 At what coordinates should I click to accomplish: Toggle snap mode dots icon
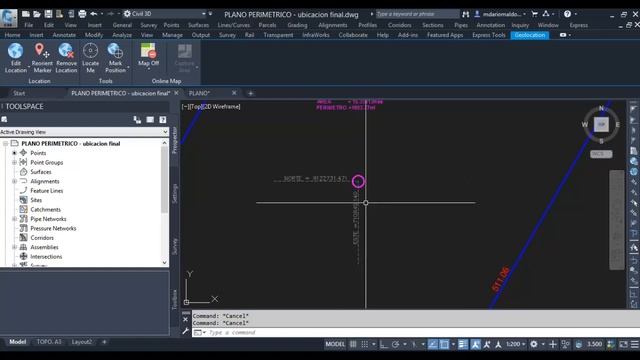tap(364, 344)
